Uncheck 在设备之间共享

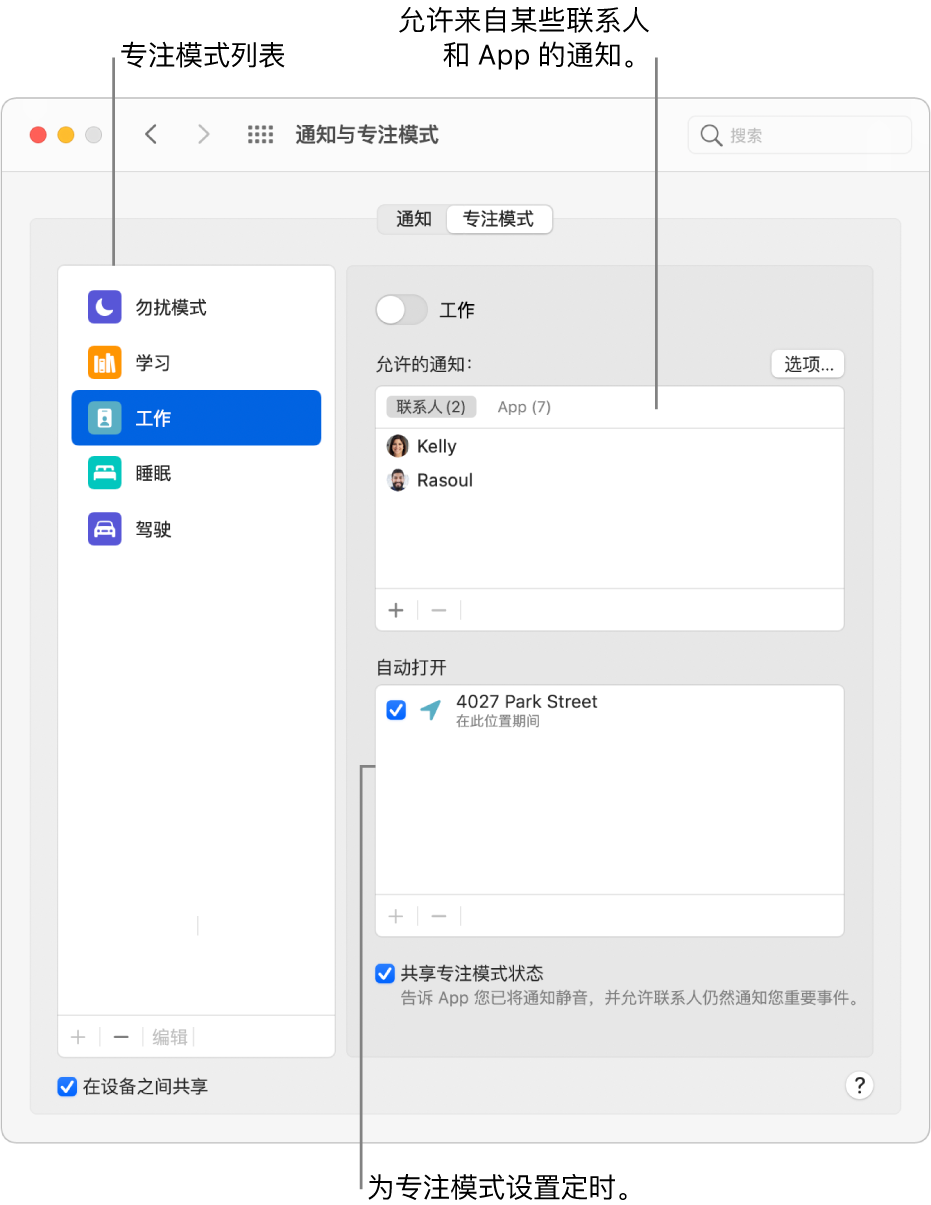click(67, 1086)
